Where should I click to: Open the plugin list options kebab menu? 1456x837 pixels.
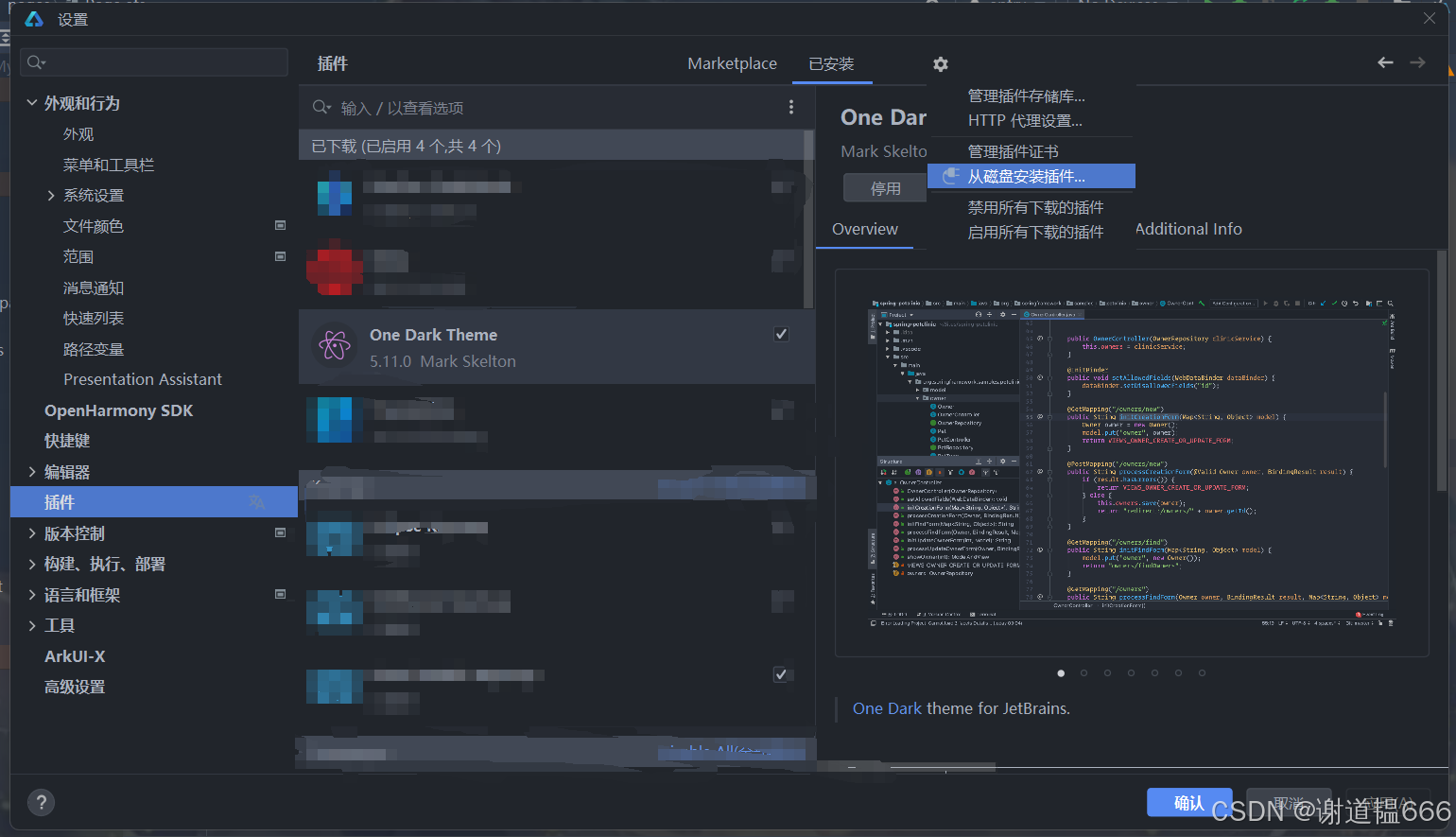791,108
